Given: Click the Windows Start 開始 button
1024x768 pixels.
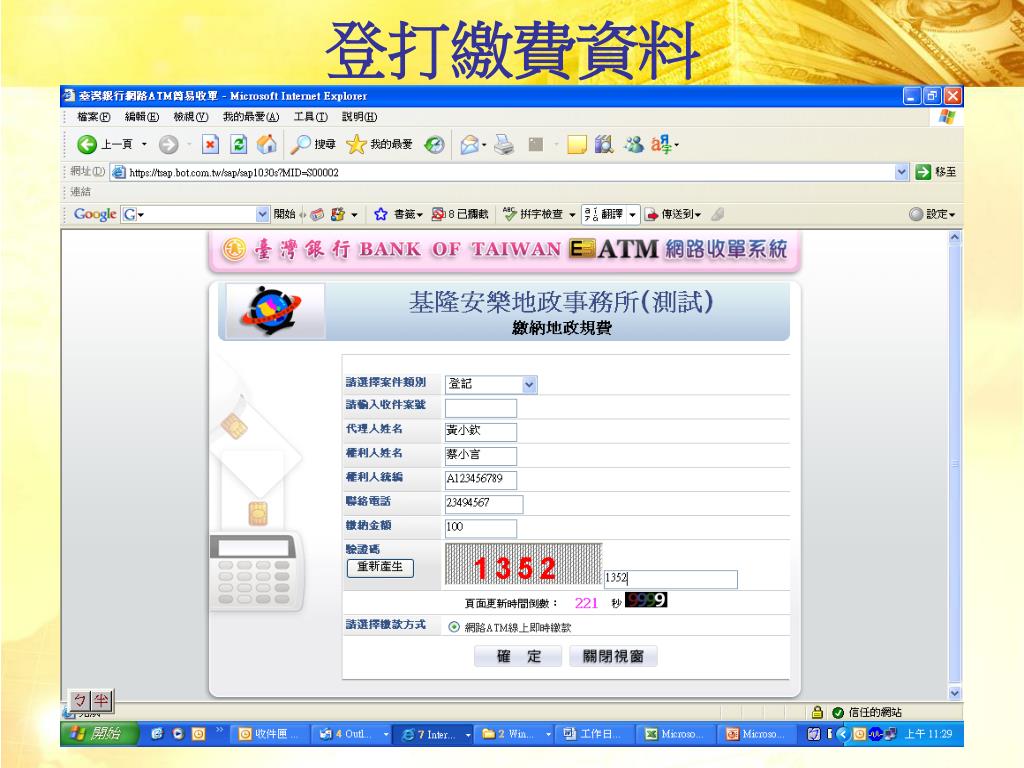Looking at the screenshot, I should point(100,733).
